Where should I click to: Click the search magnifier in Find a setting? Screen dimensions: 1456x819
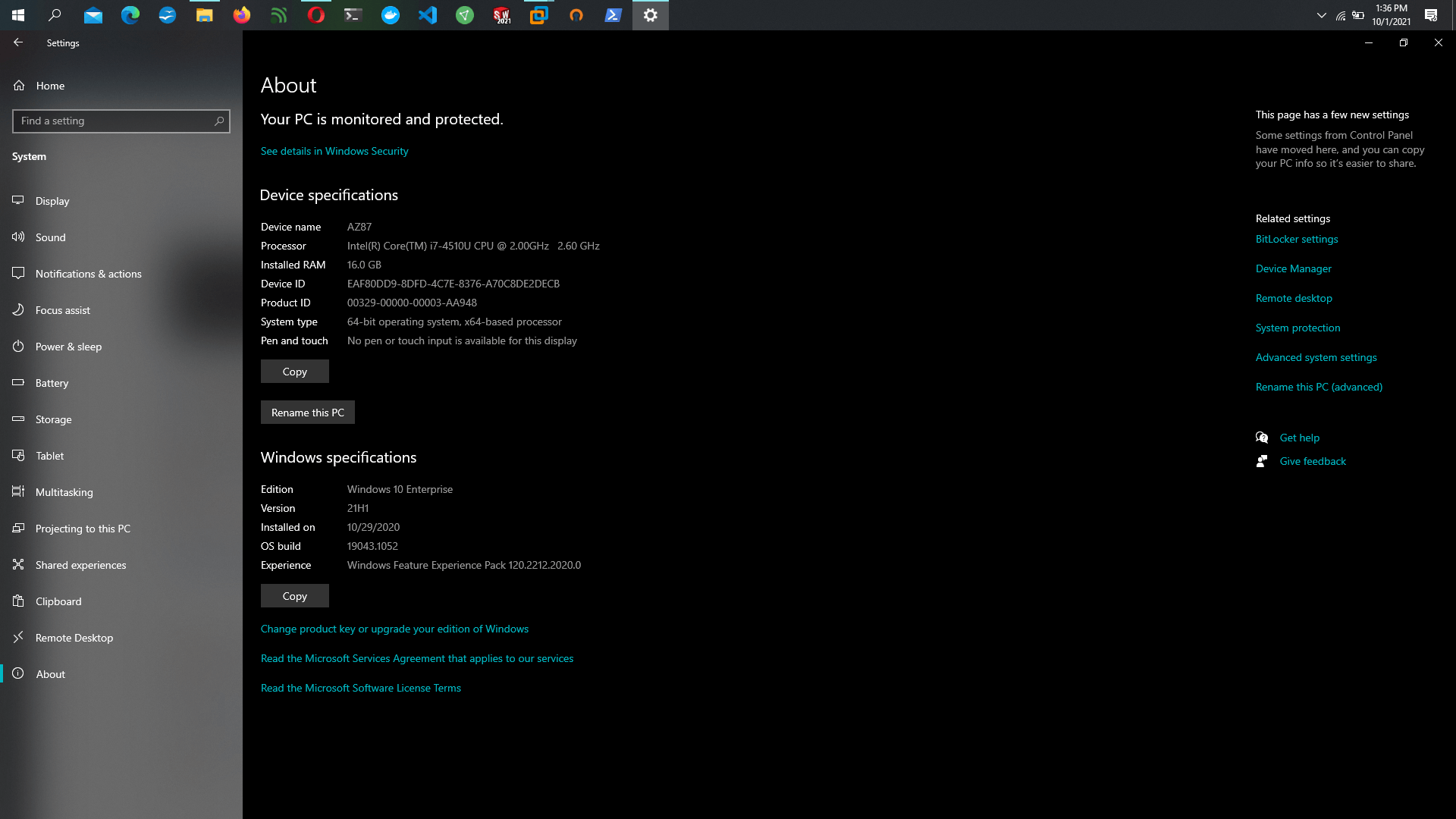click(x=219, y=121)
